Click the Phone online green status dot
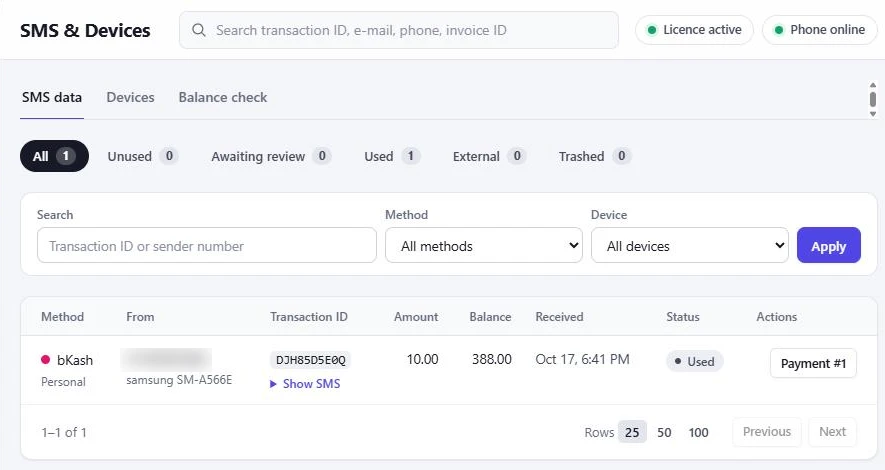The height and width of the screenshot is (470, 885). coord(779,30)
